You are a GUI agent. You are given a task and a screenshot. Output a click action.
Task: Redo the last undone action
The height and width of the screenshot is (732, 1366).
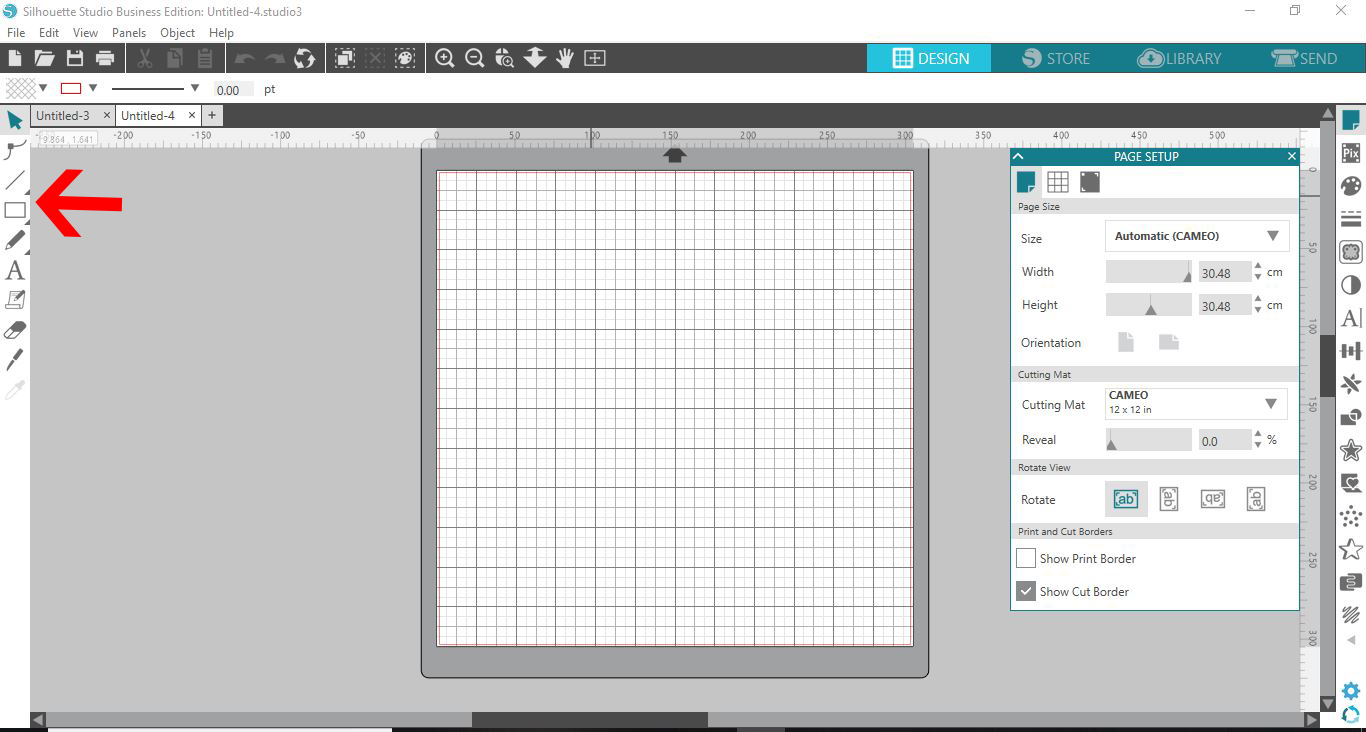[x=274, y=58]
